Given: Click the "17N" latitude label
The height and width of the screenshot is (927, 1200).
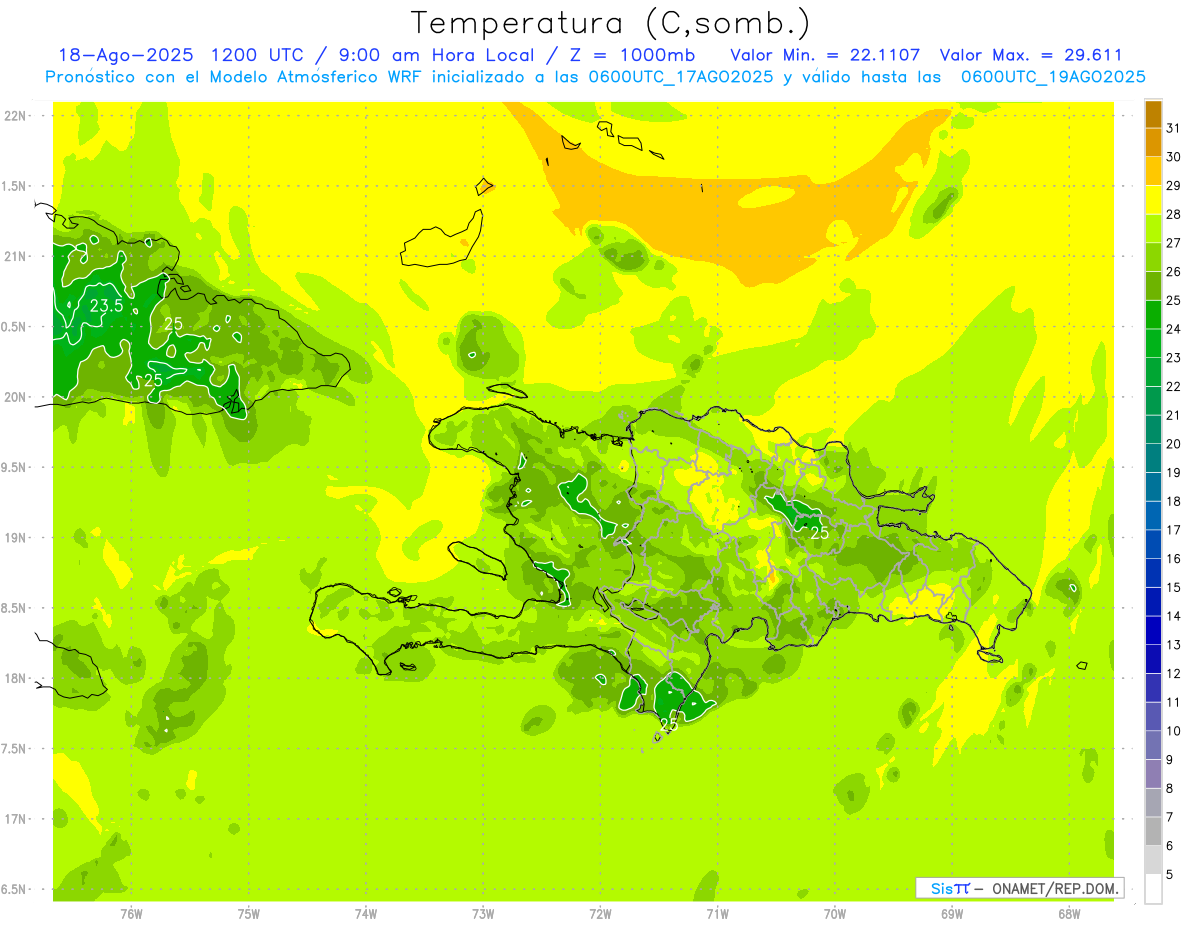Looking at the screenshot, I should [x=15, y=819].
